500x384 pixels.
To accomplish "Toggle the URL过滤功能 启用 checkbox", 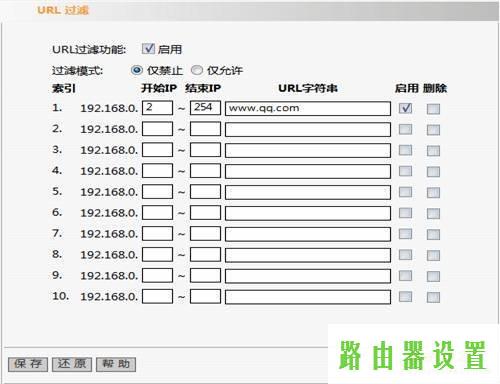I will click(148, 49).
